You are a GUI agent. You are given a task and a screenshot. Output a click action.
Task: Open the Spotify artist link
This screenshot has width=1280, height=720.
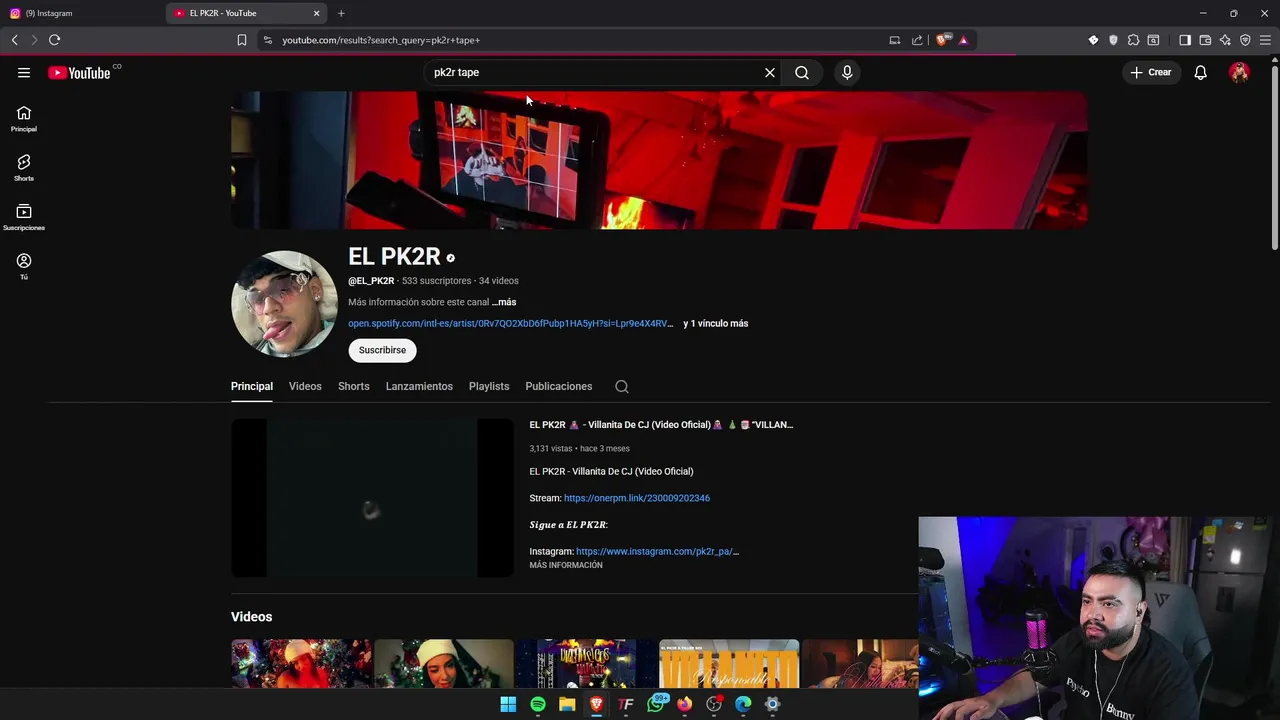pyautogui.click(x=510, y=323)
